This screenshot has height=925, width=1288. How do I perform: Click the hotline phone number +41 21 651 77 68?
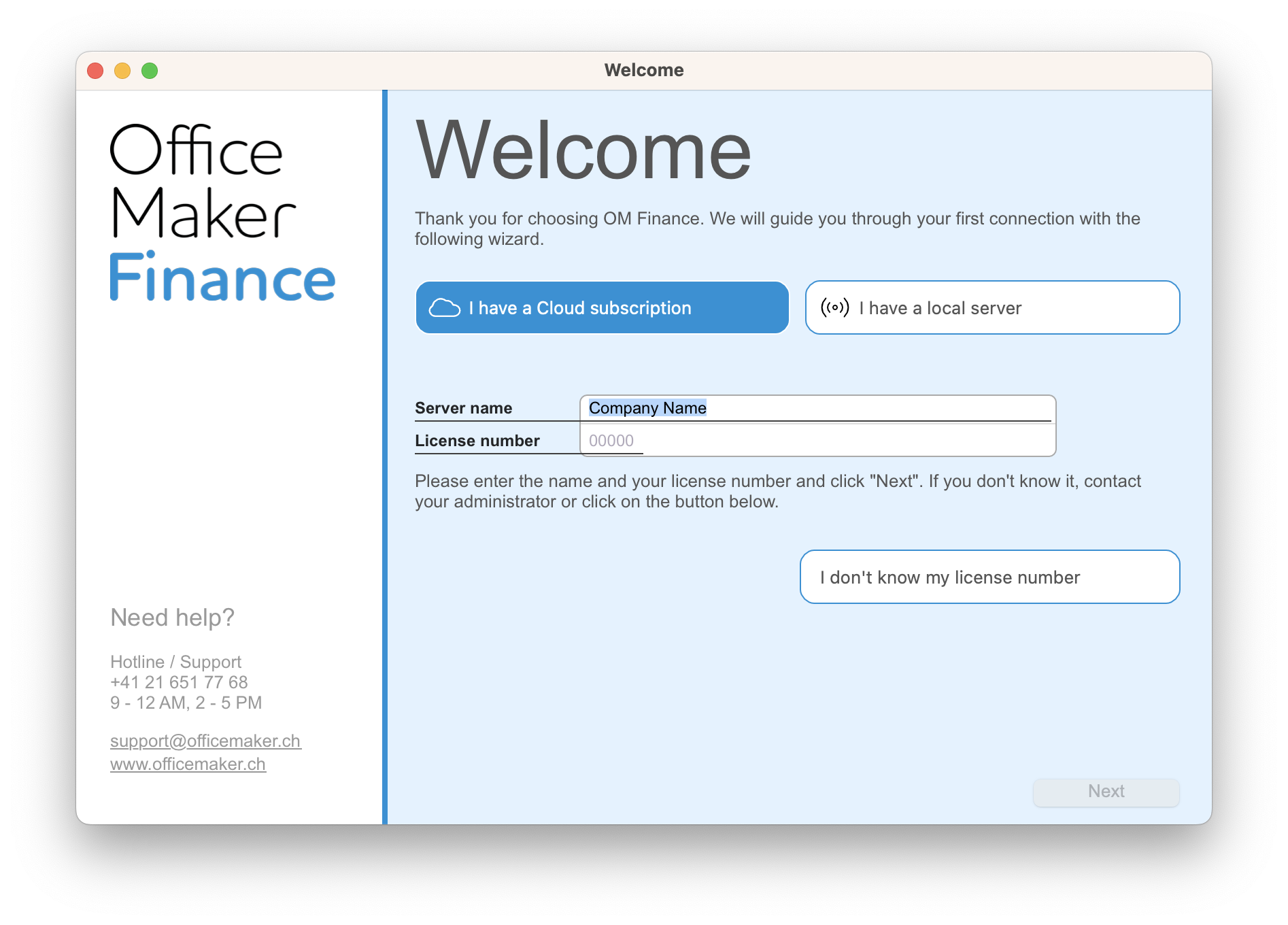(179, 682)
